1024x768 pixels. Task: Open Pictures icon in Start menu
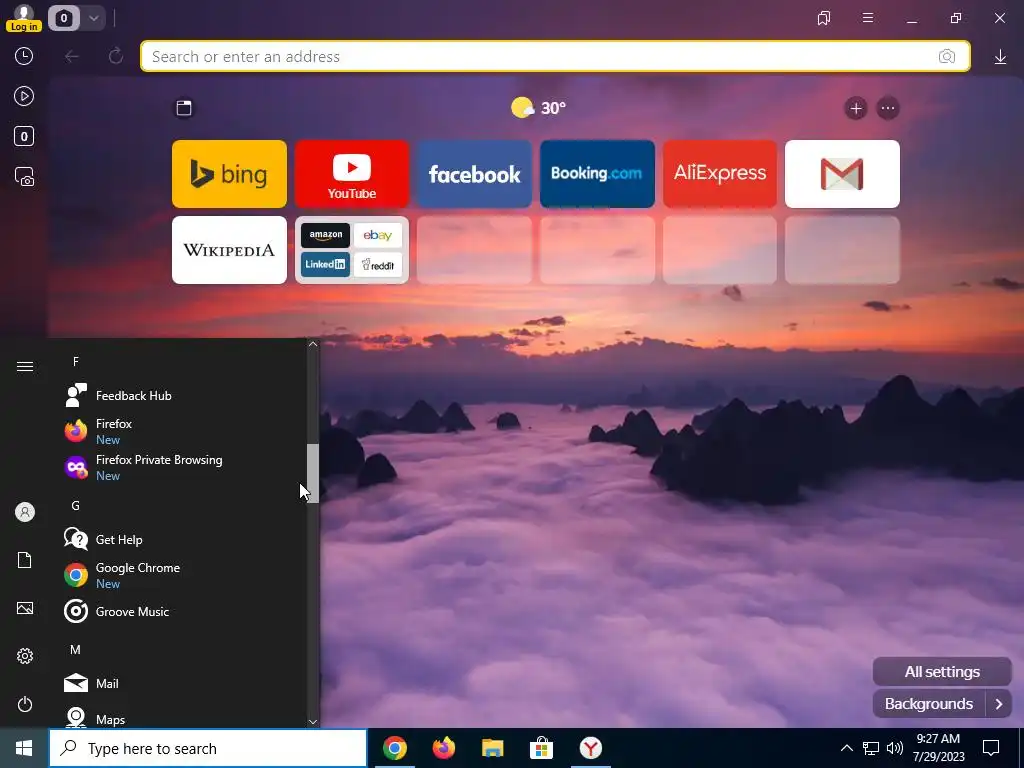point(25,609)
